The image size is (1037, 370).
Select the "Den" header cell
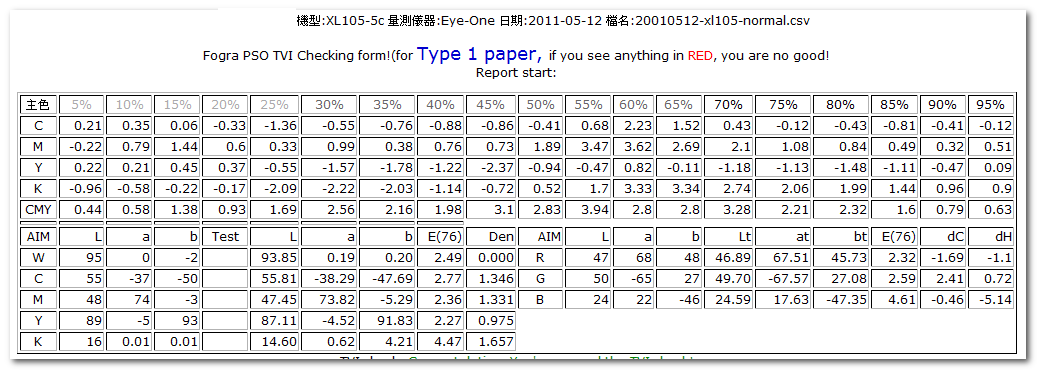point(490,236)
